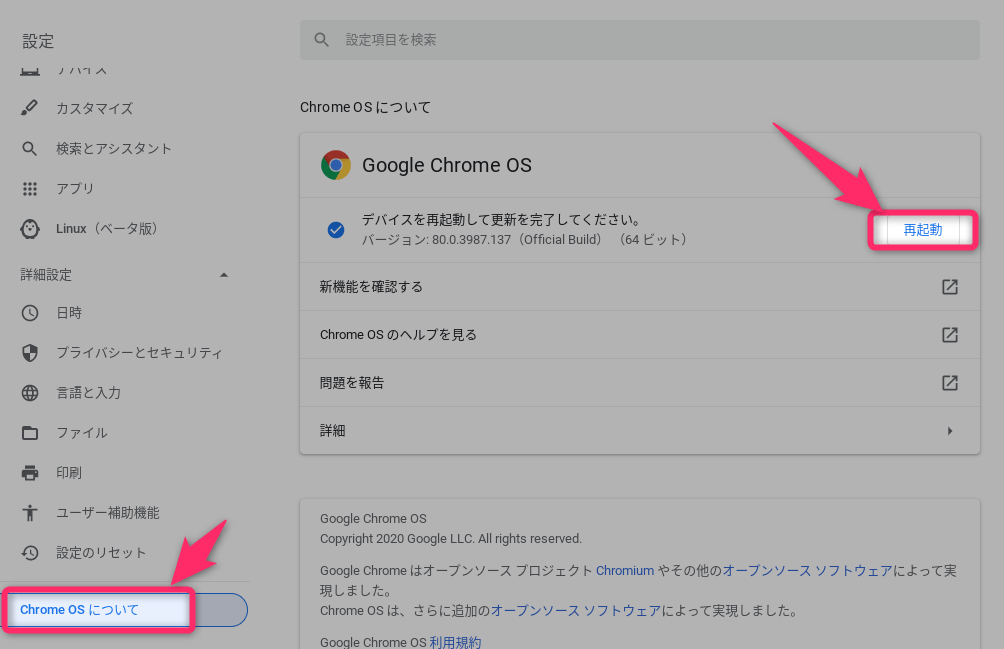Click the clock icon beside 日時
1004x649 pixels.
click(x=29, y=313)
